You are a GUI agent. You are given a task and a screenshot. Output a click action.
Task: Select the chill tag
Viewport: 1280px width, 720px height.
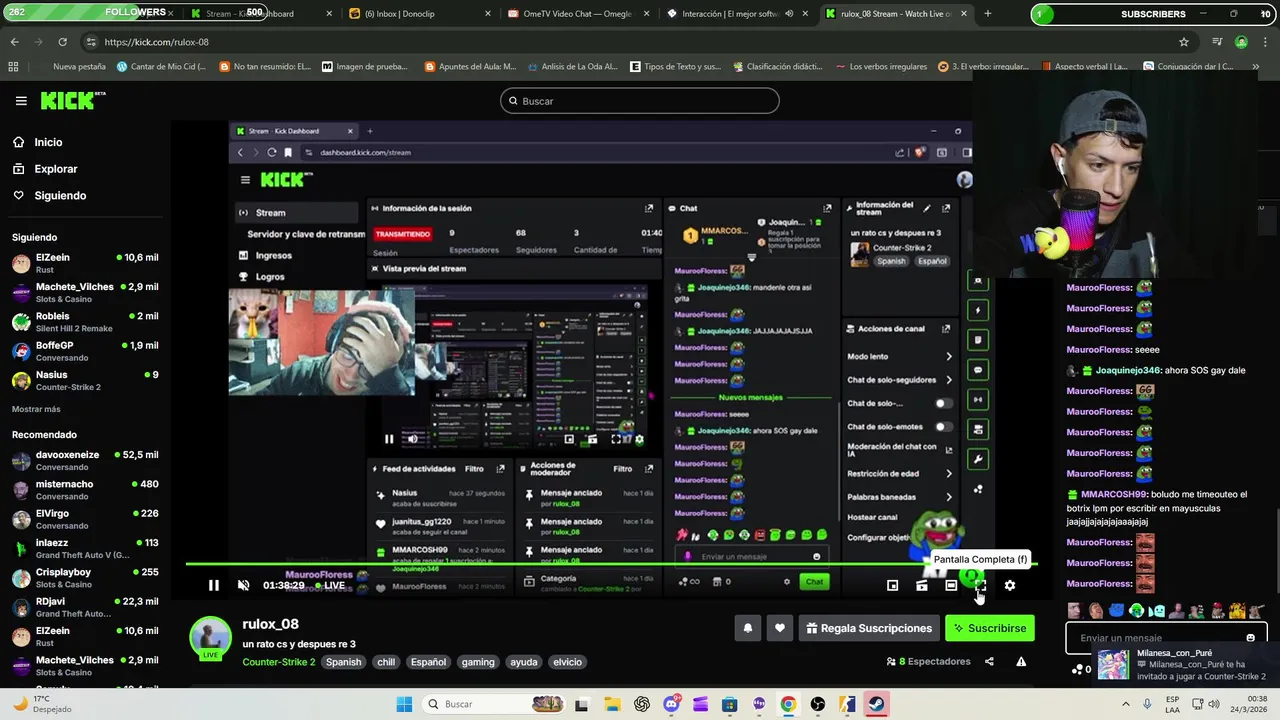pyautogui.click(x=386, y=662)
